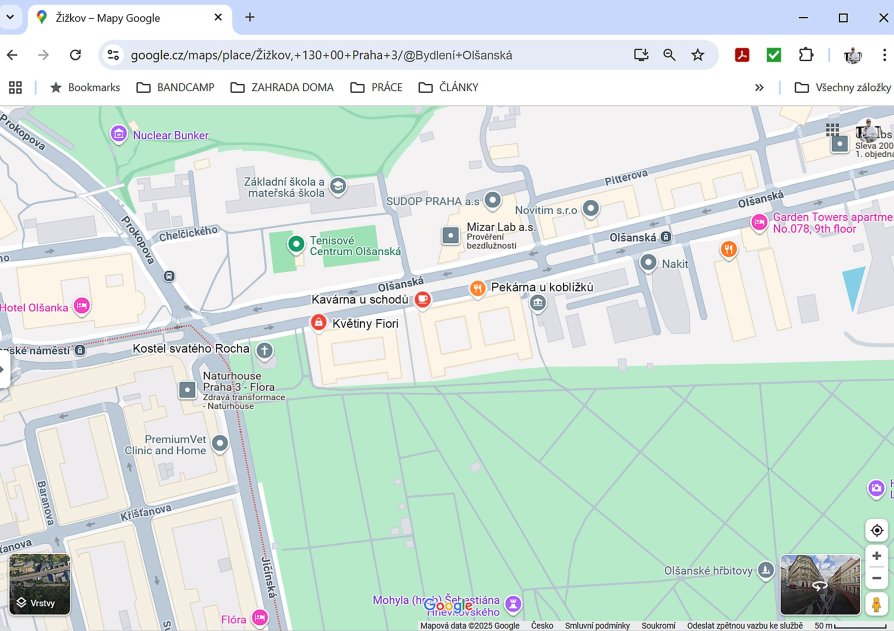Open the Google apps grid
The image size is (894, 631).
click(832, 129)
